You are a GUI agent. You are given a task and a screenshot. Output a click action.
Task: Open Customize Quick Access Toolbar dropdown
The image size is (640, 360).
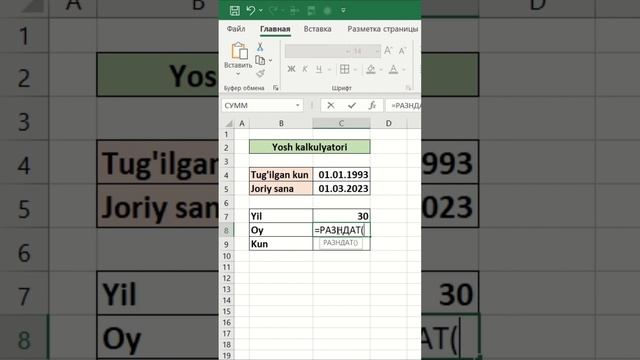(344, 11)
